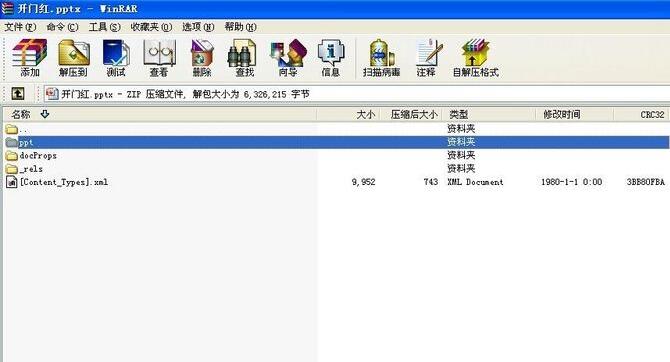Click the WinRAR title bar app icon
The width and height of the screenshot is (670, 362).
coord(7,8)
